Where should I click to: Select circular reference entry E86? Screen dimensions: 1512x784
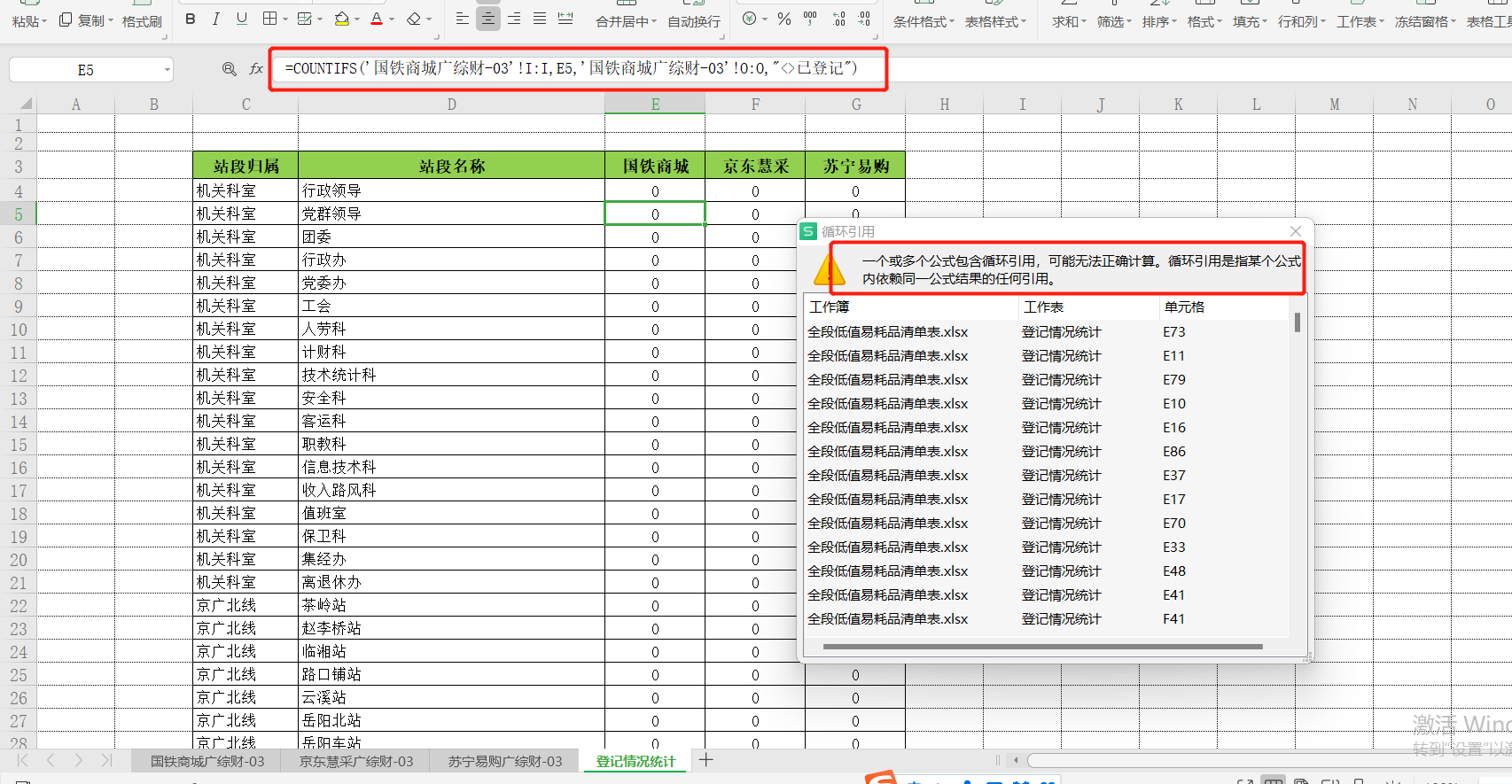[1173, 451]
